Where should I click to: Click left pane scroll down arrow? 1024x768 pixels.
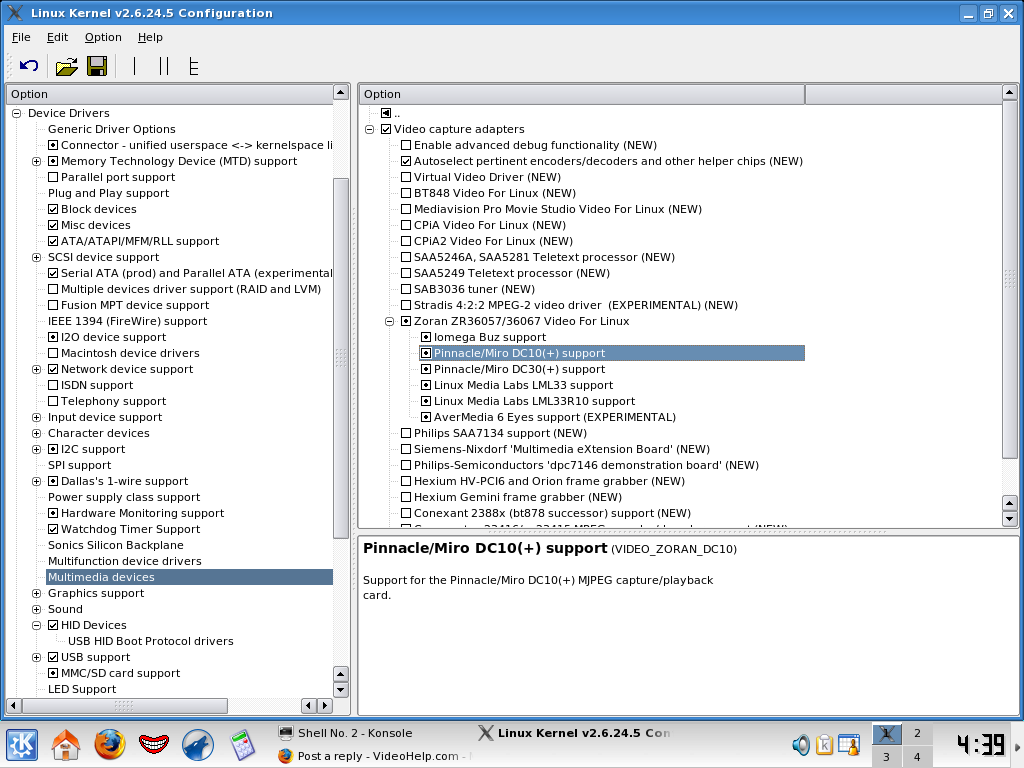point(341,690)
